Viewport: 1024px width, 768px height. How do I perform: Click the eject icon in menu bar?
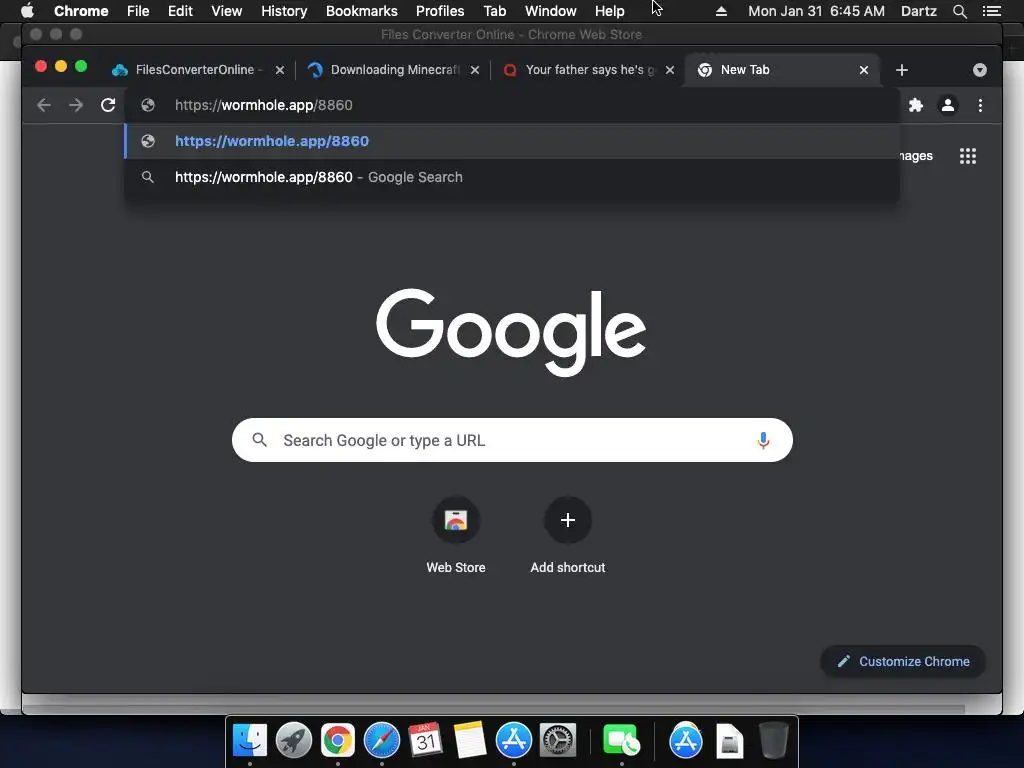click(x=722, y=11)
